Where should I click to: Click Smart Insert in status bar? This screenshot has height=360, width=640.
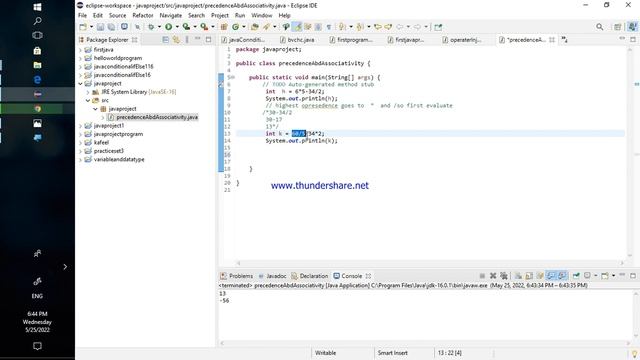pos(393,353)
